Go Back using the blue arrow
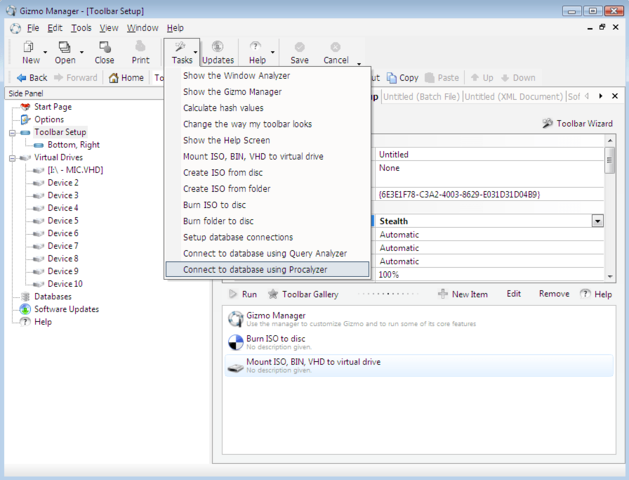Screen dimensions: 629x480 (21, 78)
